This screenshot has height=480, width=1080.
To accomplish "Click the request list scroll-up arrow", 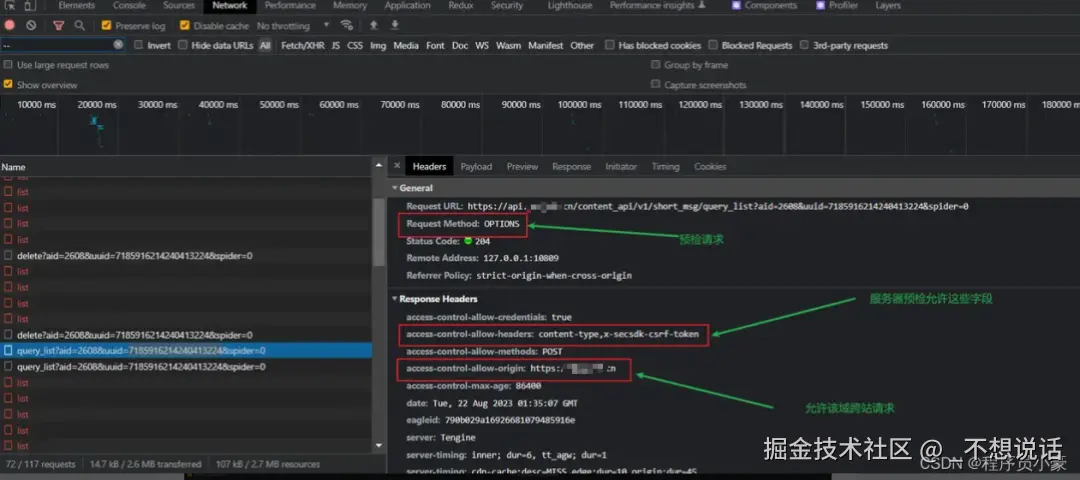I will click(379, 166).
